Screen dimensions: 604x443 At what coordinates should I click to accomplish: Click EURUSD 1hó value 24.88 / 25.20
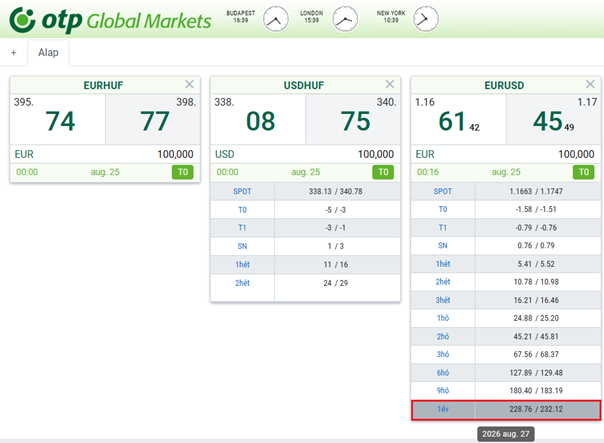click(x=536, y=318)
